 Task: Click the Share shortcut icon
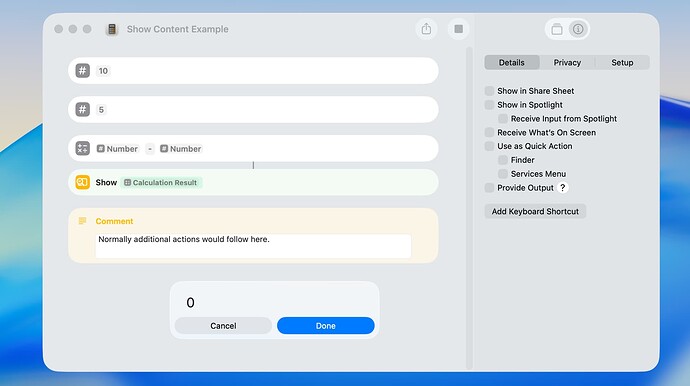(426, 29)
